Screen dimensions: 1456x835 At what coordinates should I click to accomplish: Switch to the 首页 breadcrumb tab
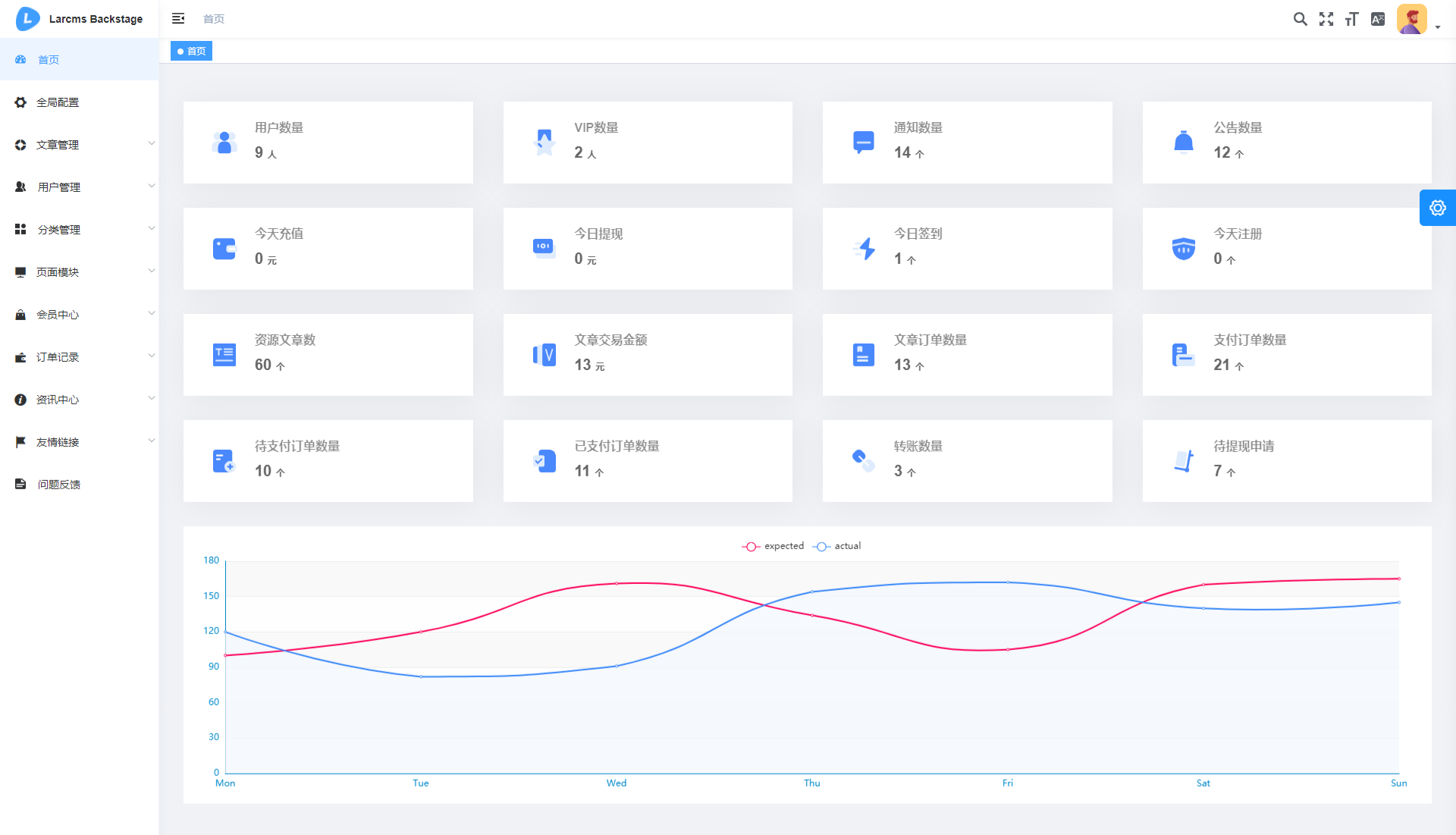point(213,18)
